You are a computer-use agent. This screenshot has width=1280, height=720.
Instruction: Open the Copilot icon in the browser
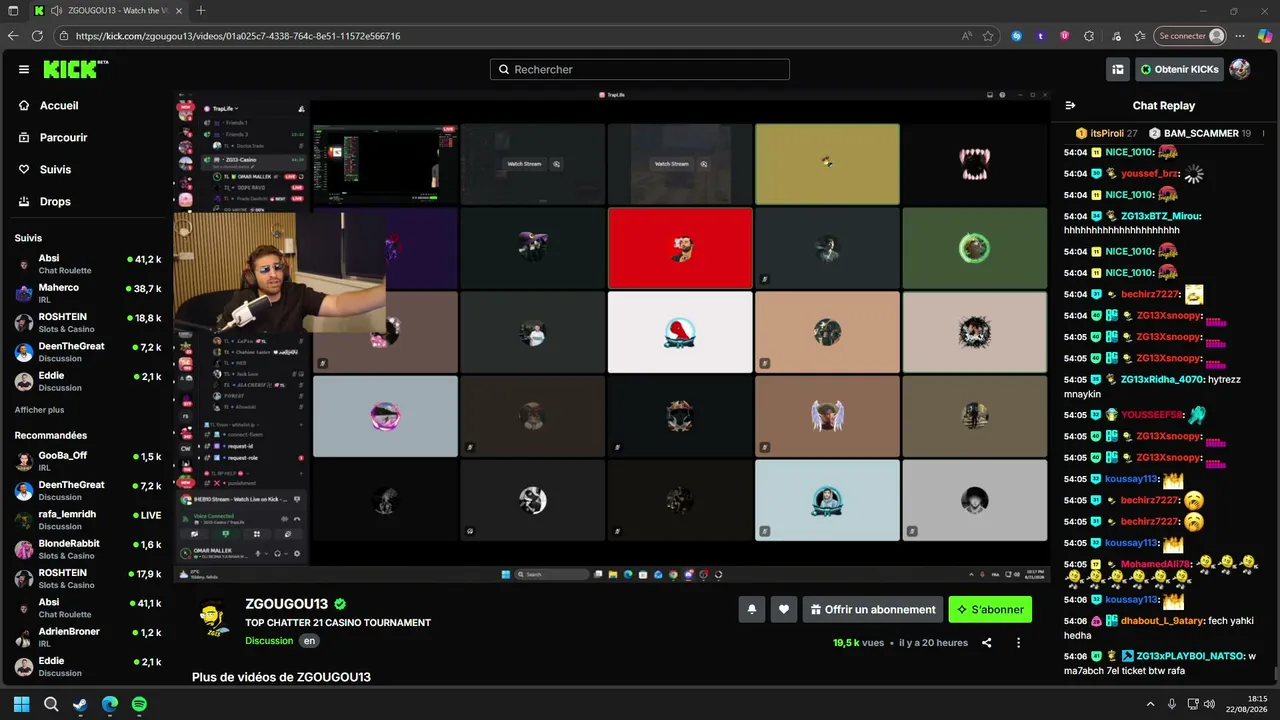1265,36
